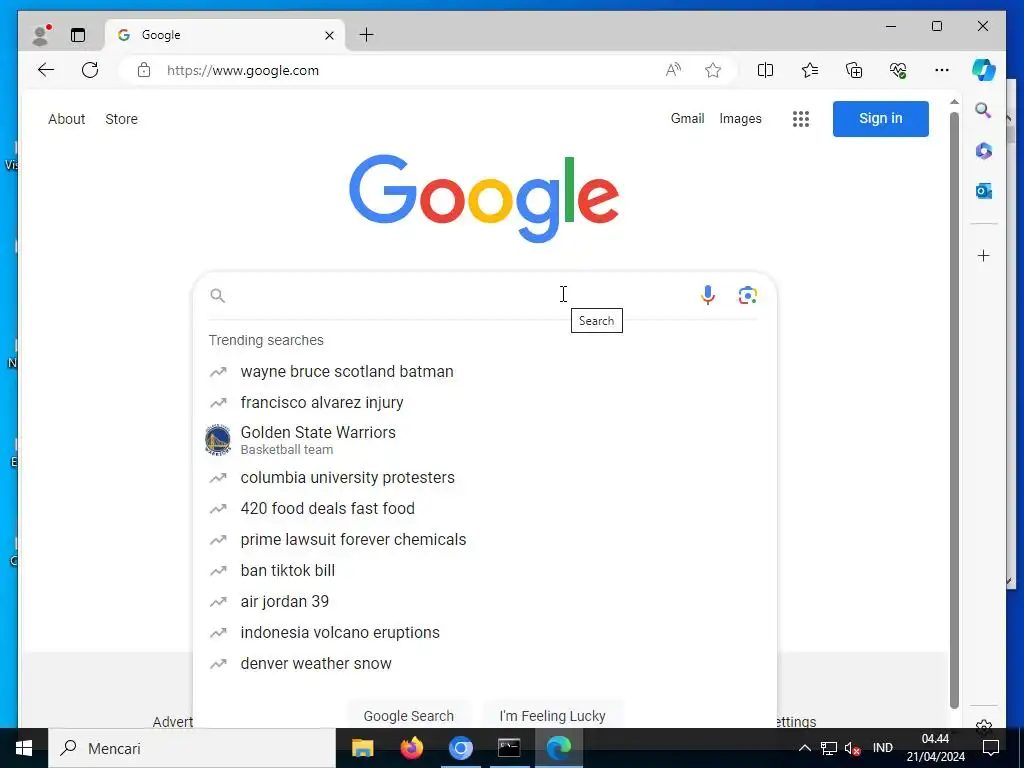Start voice search microphone
Viewport: 1024px width, 768px height.
(x=708, y=295)
